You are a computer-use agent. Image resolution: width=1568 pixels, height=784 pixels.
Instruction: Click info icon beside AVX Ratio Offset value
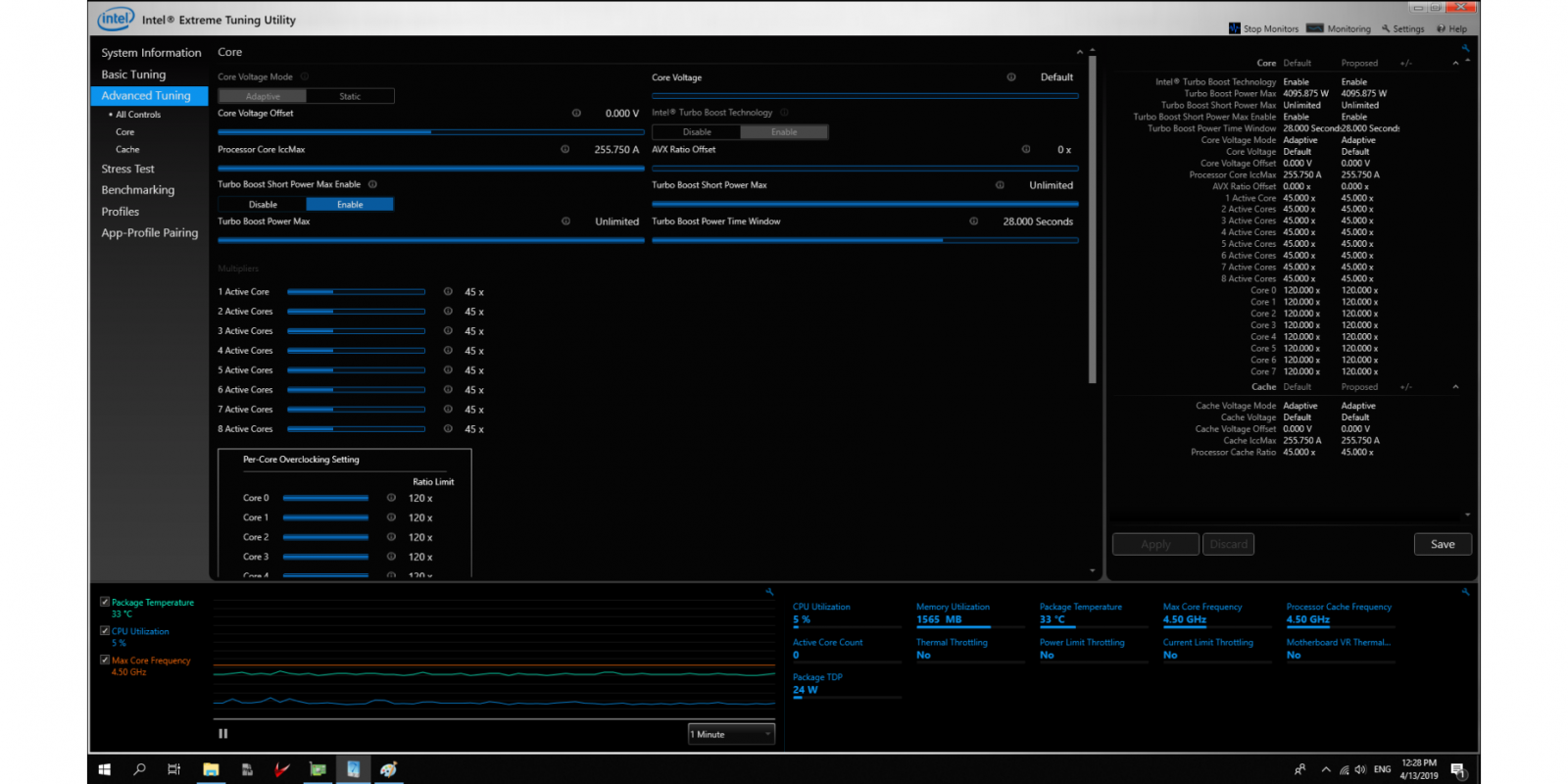tap(1026, 149)
